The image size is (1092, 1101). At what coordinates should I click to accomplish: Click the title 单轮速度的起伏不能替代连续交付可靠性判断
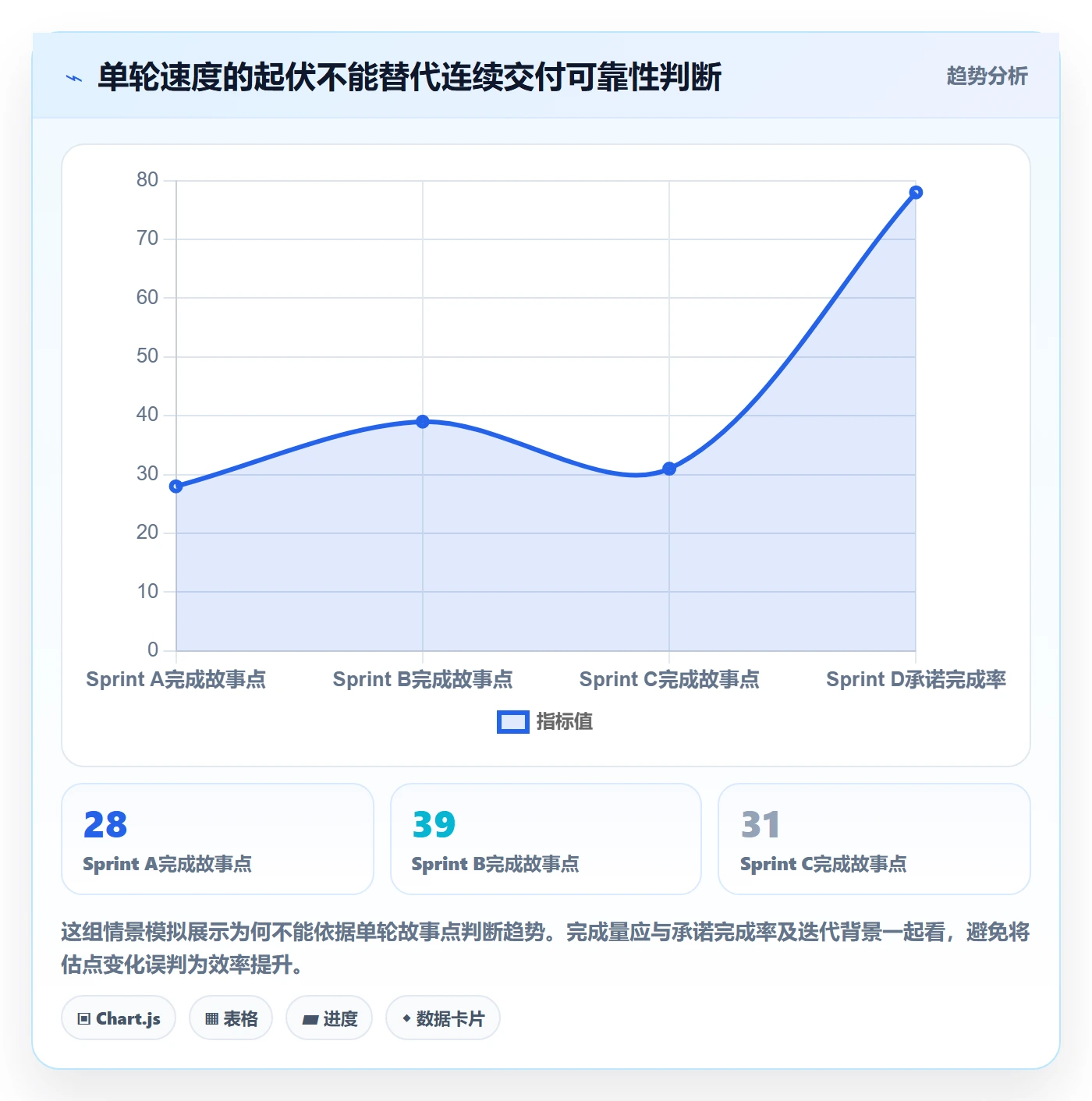coord(409,77)
